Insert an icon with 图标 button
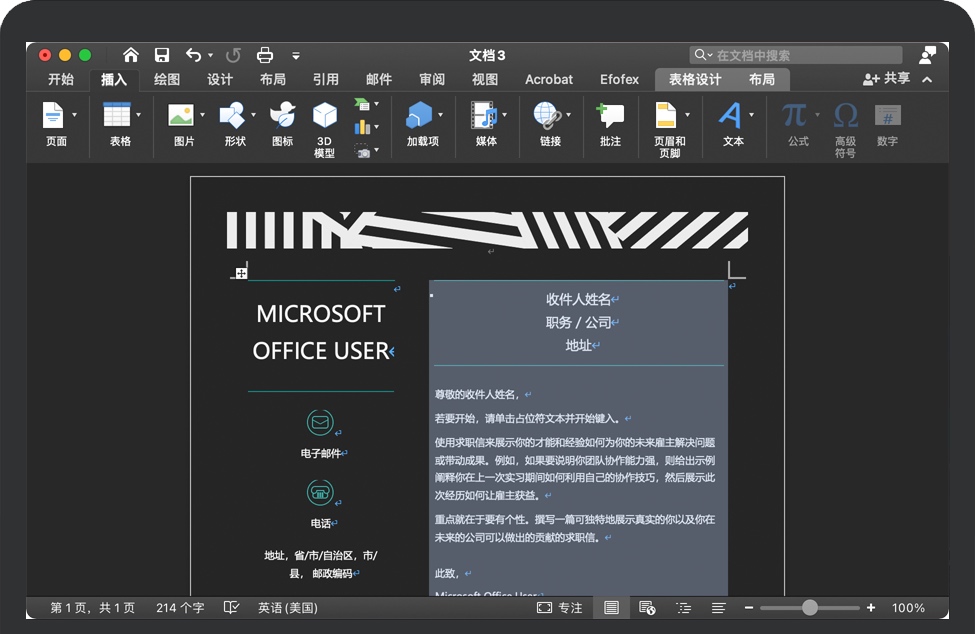The image size is (975, 634). [x=282, y=116]
